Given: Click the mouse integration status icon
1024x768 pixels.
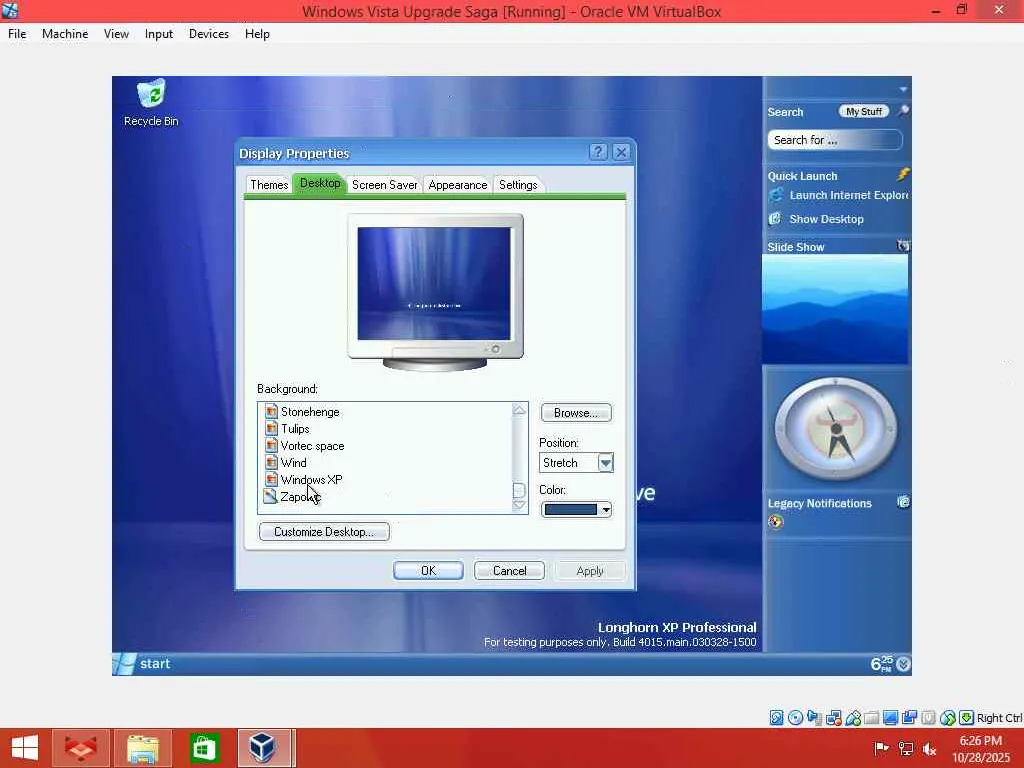Looking at the screenshot, I should coord(948,718).
